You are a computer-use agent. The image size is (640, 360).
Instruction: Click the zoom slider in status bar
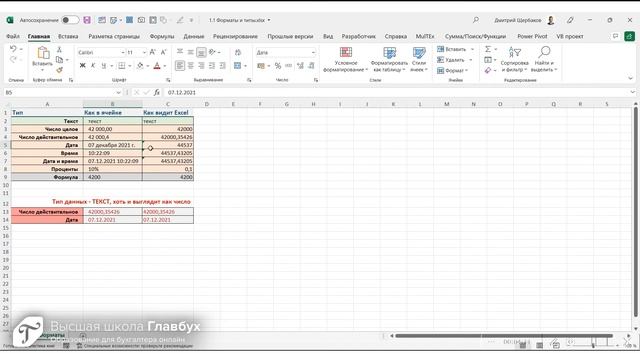(593, 345)
